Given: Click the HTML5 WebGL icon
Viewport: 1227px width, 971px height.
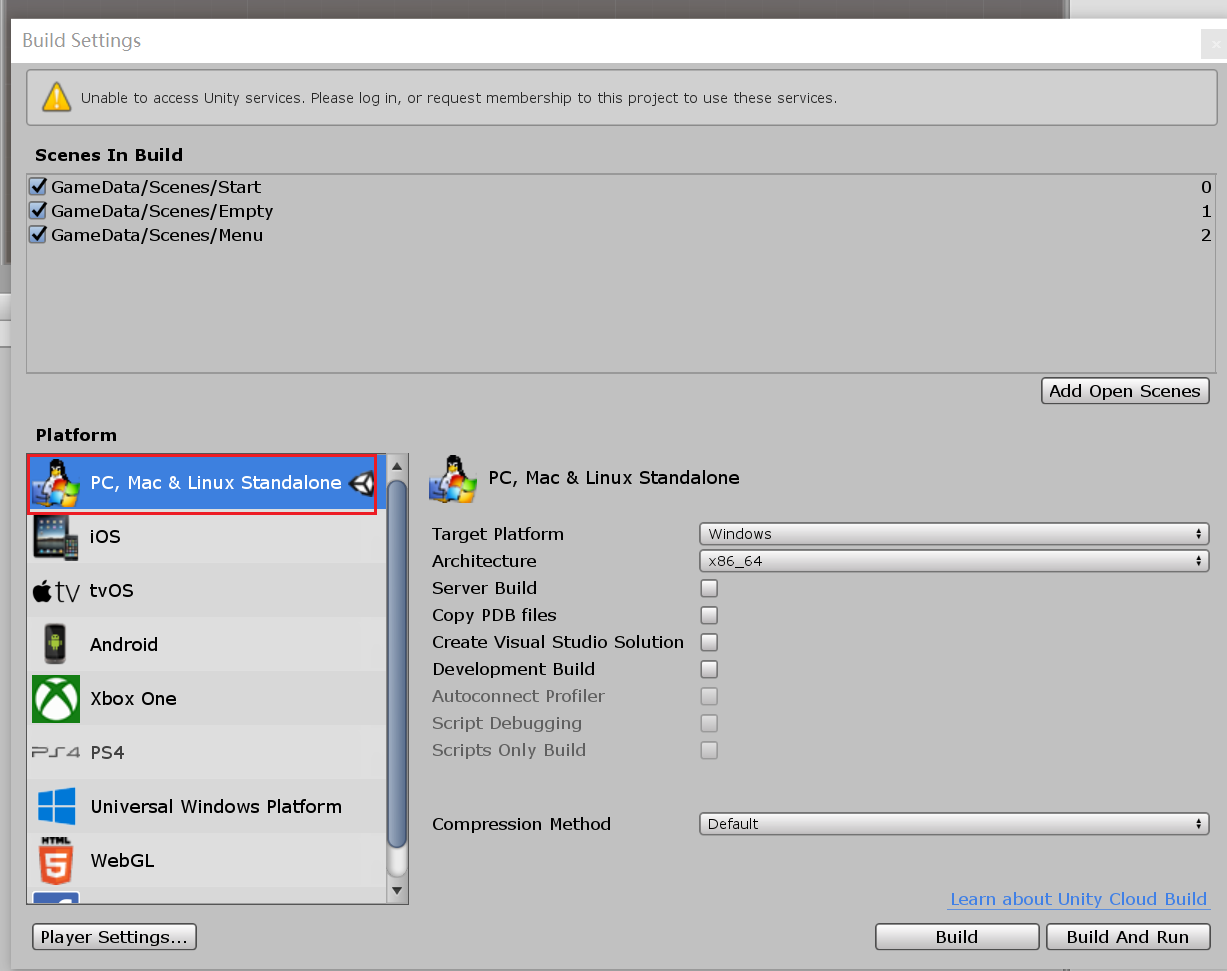Looking at the screenshot, I should click(56, 860).
